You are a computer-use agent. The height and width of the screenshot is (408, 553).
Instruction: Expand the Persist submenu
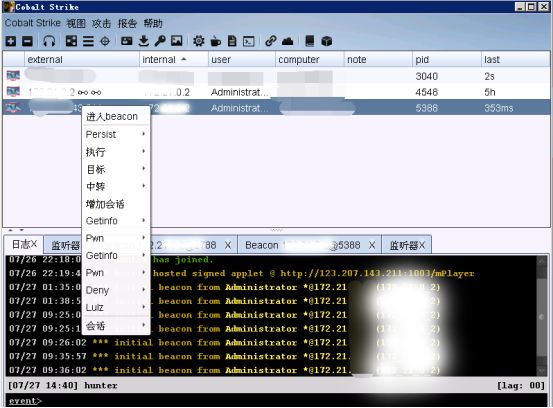click(x=116, y=134)
